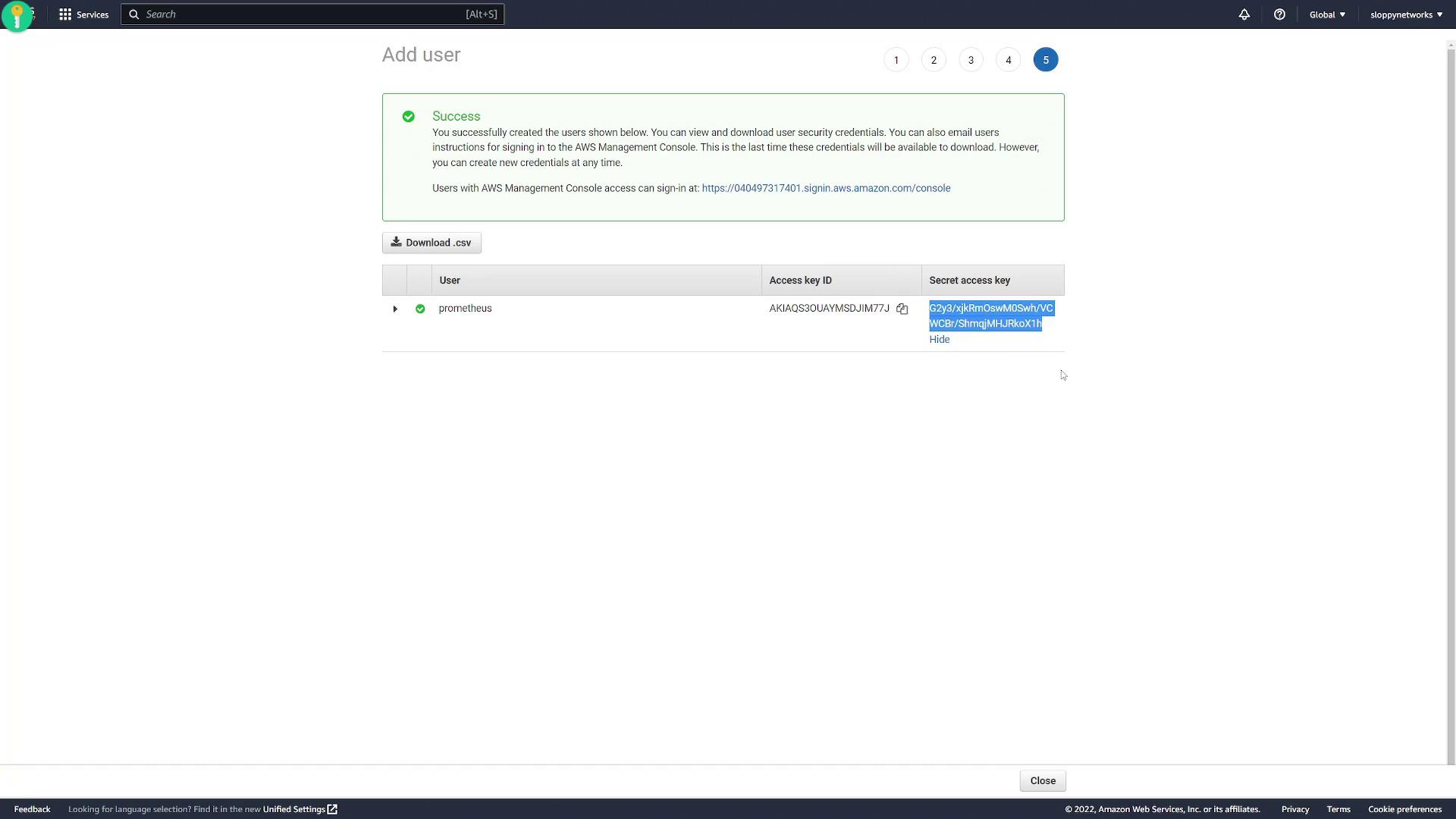The height and width of the screenshot is (819, 1456).
Task: Click in the Search input field
Action: click(303, 14)
